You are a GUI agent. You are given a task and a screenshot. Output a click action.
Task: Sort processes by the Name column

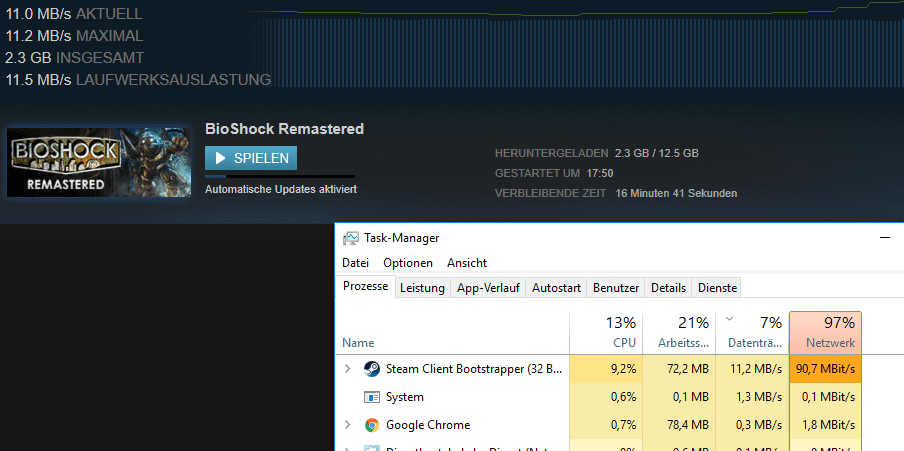tap(453, 333)
